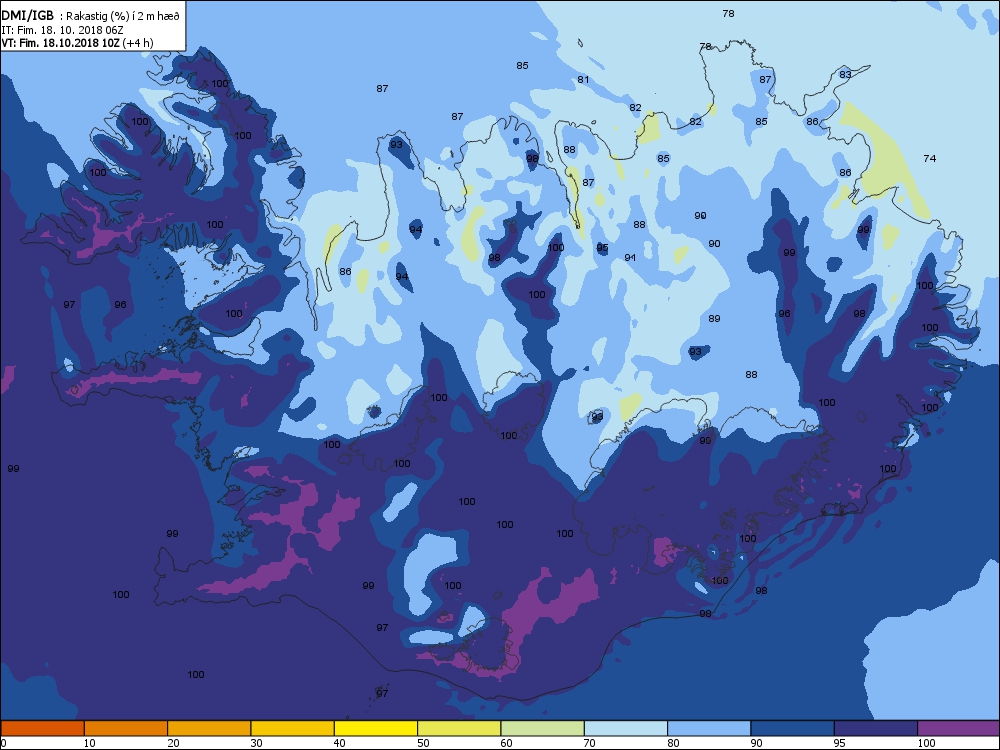Viewport: 1000px width, 750px height.
Task: Click the 74 humidity value east of Iceland
Action: [930, 158]
